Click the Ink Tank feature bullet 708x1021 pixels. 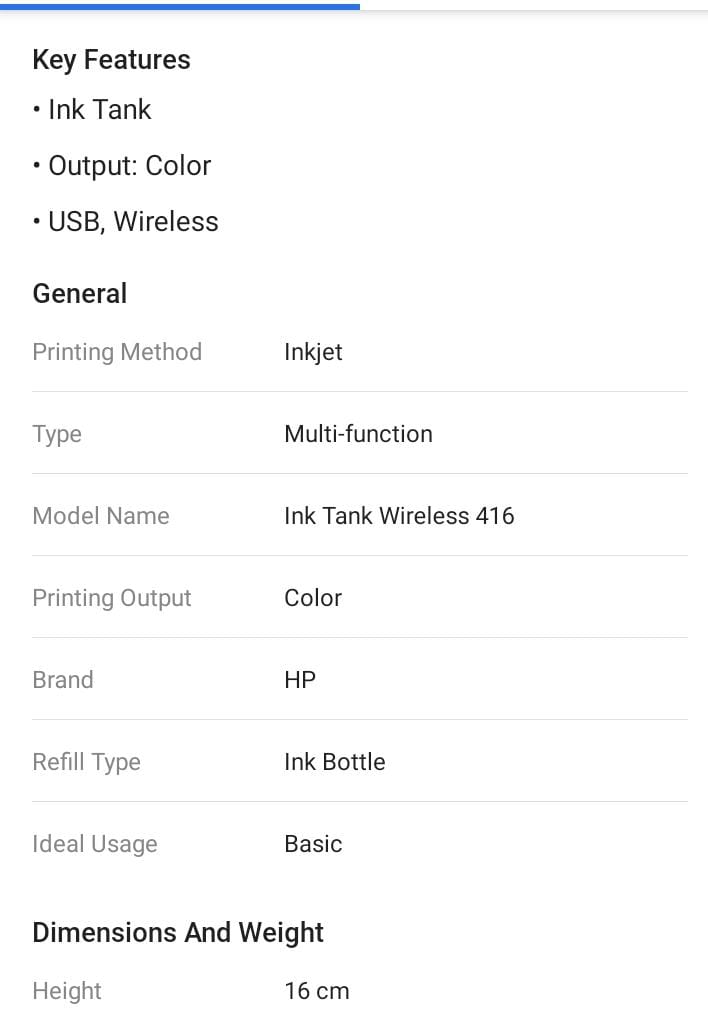(99, 109)
